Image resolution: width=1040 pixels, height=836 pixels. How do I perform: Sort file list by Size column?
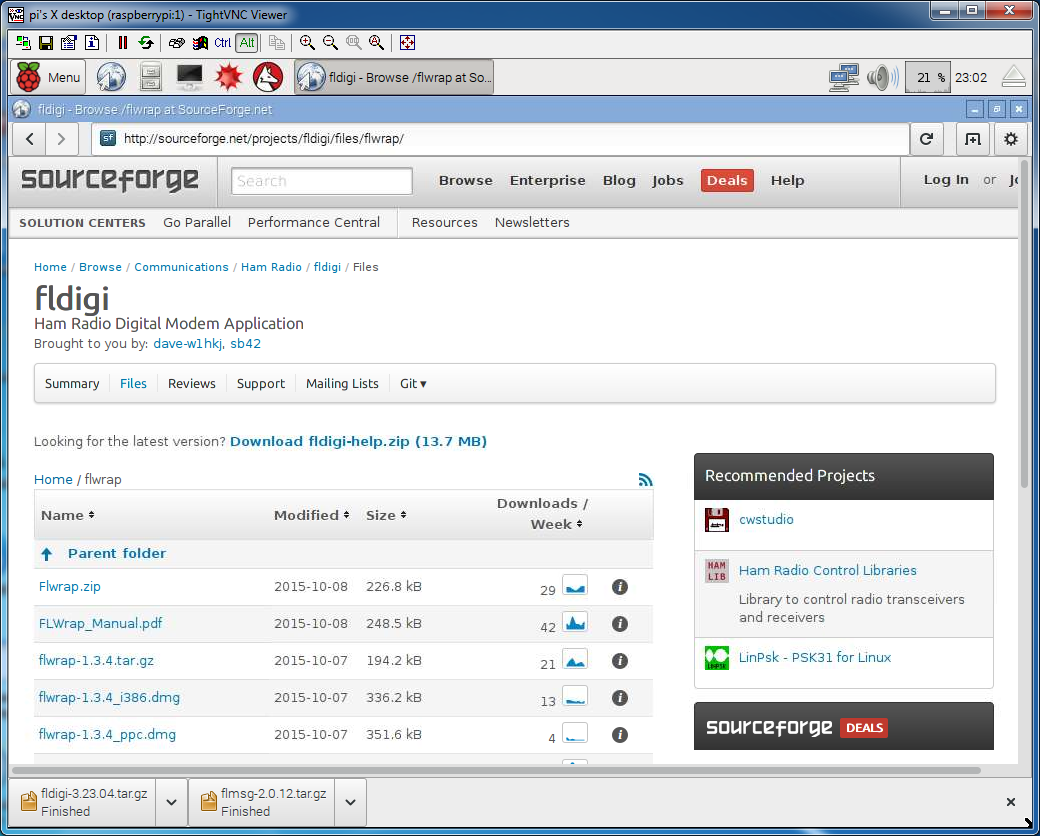[386, 515]
